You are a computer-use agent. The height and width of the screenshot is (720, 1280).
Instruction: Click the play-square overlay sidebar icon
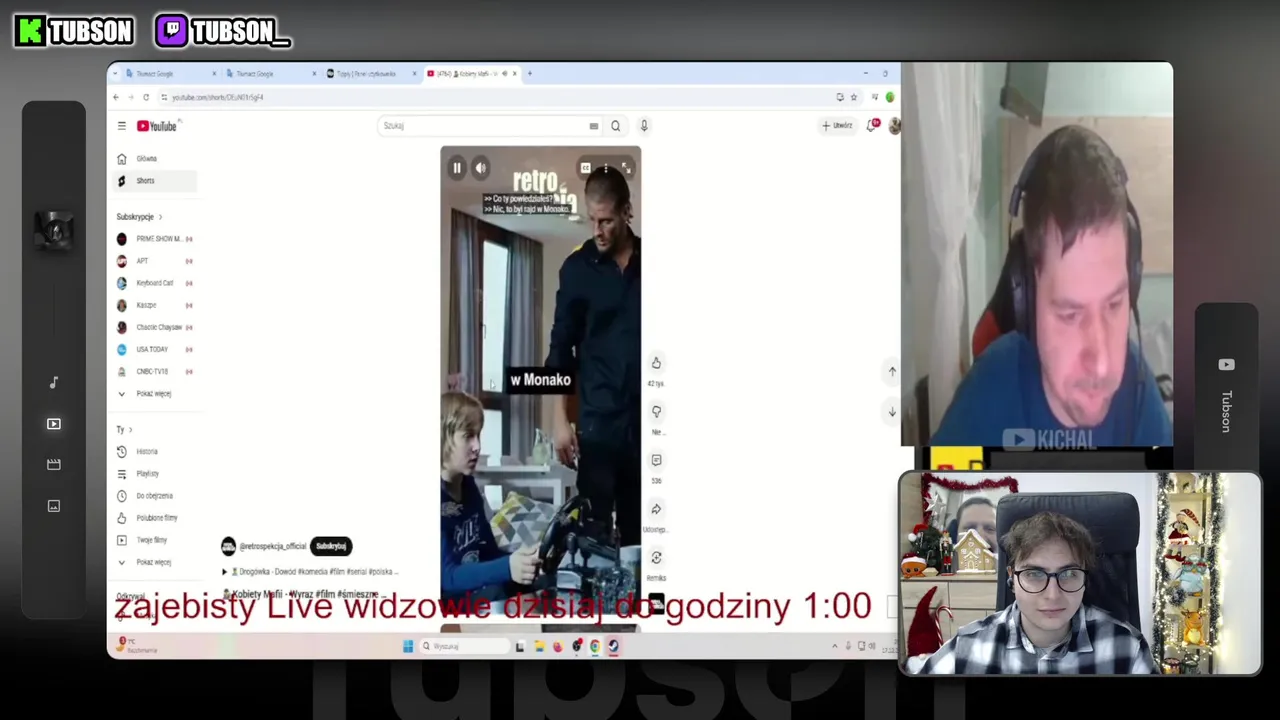pyautogui.click(x=54, y=424)
